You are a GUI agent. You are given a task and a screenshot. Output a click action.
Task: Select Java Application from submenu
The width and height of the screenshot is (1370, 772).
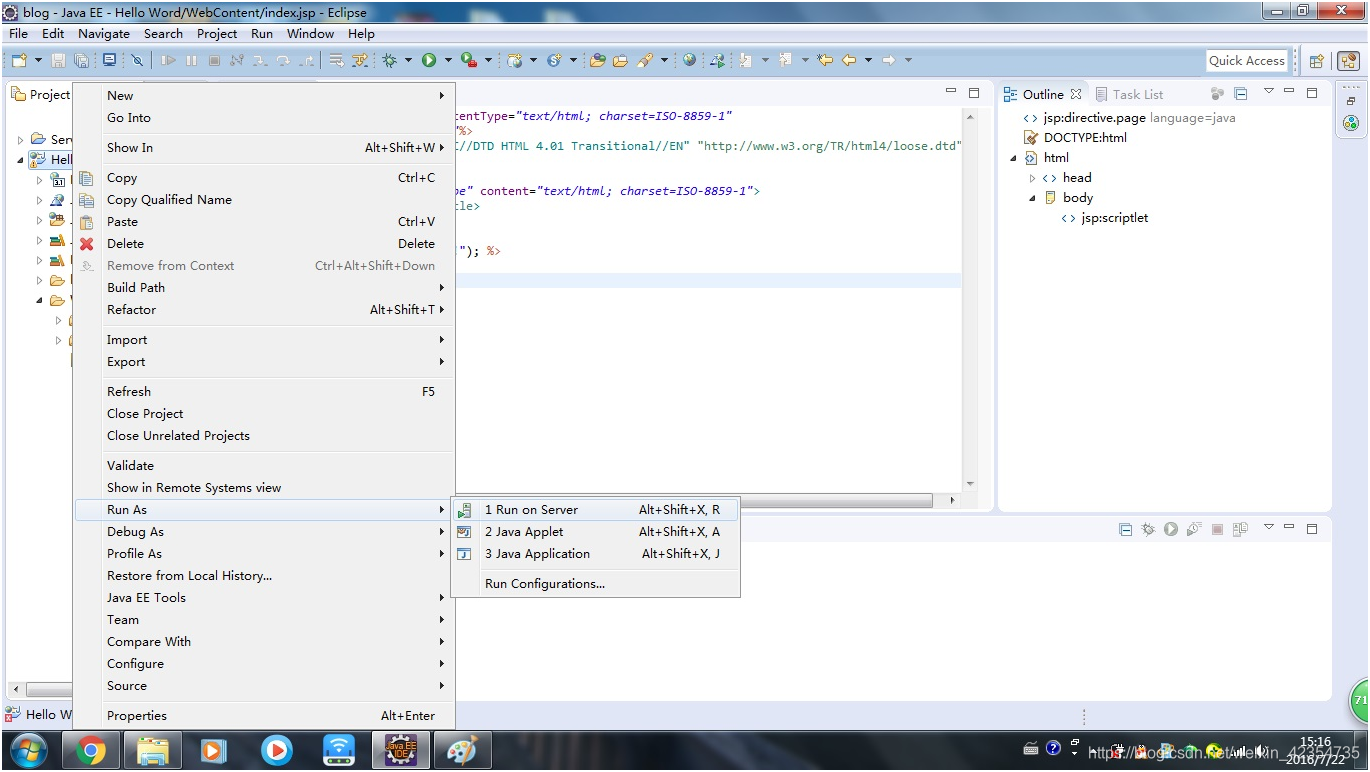(x=596, y=554)
